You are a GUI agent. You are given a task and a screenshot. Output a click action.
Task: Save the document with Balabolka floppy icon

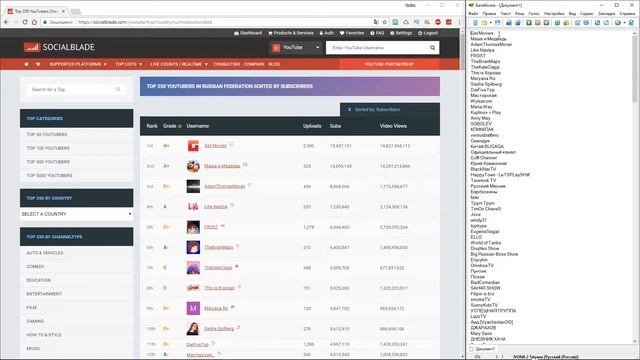click(498, 23)
